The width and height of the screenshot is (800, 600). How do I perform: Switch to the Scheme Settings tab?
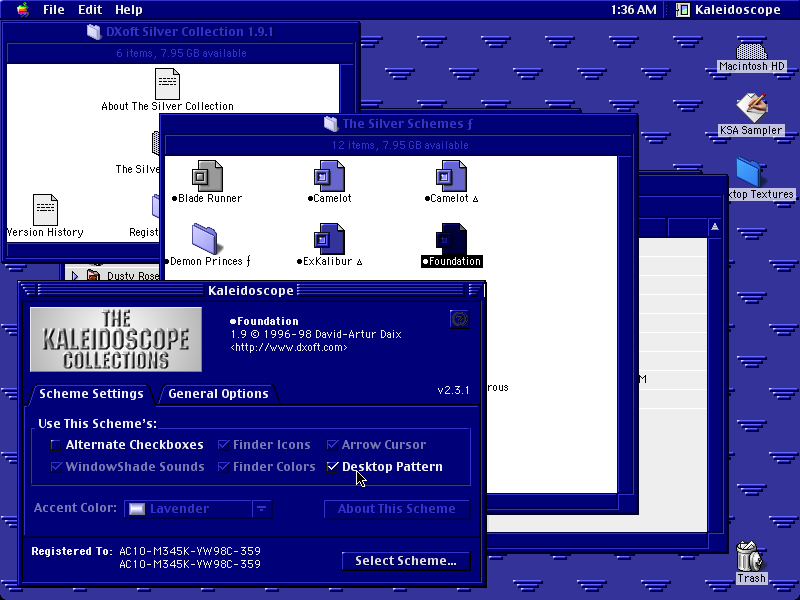[91, 394]
